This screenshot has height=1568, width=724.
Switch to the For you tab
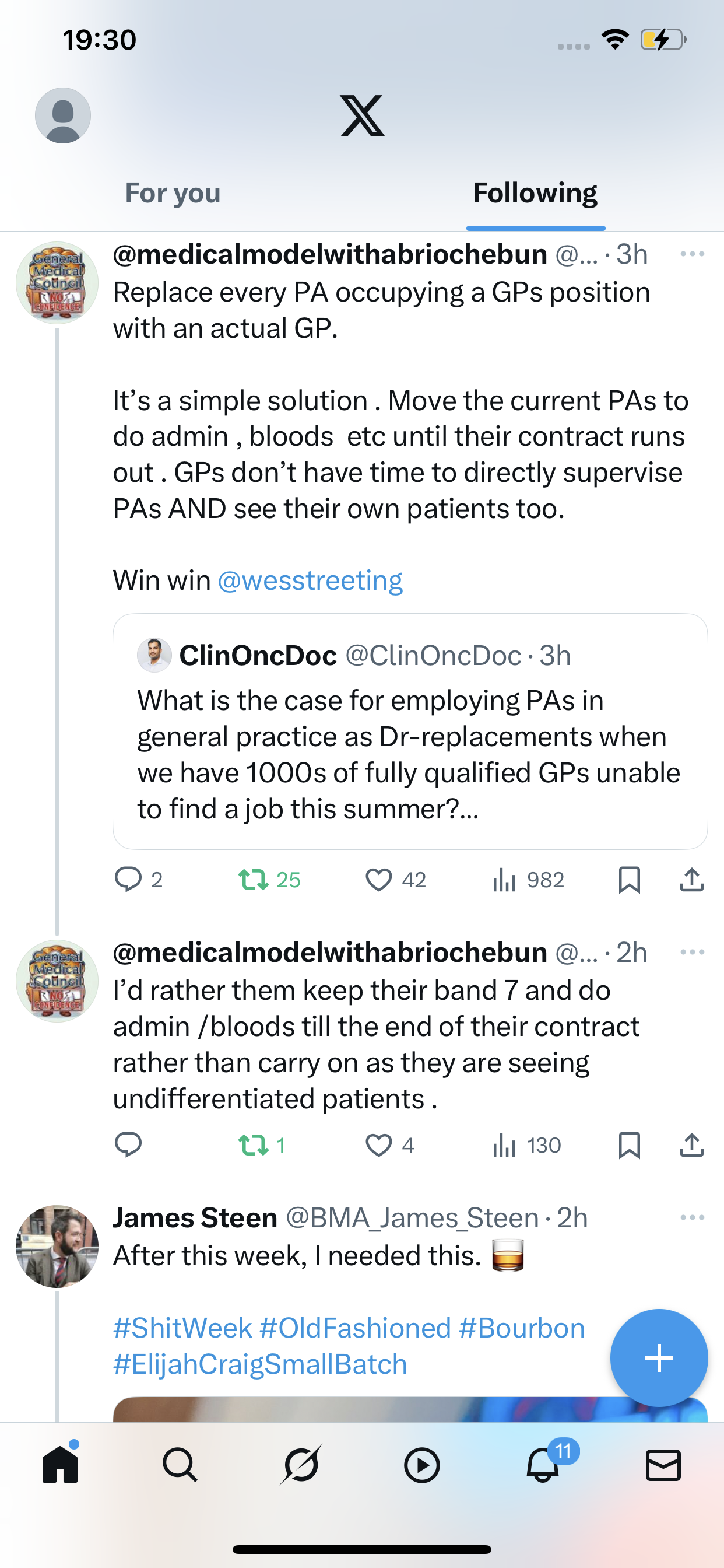(173, 194)
